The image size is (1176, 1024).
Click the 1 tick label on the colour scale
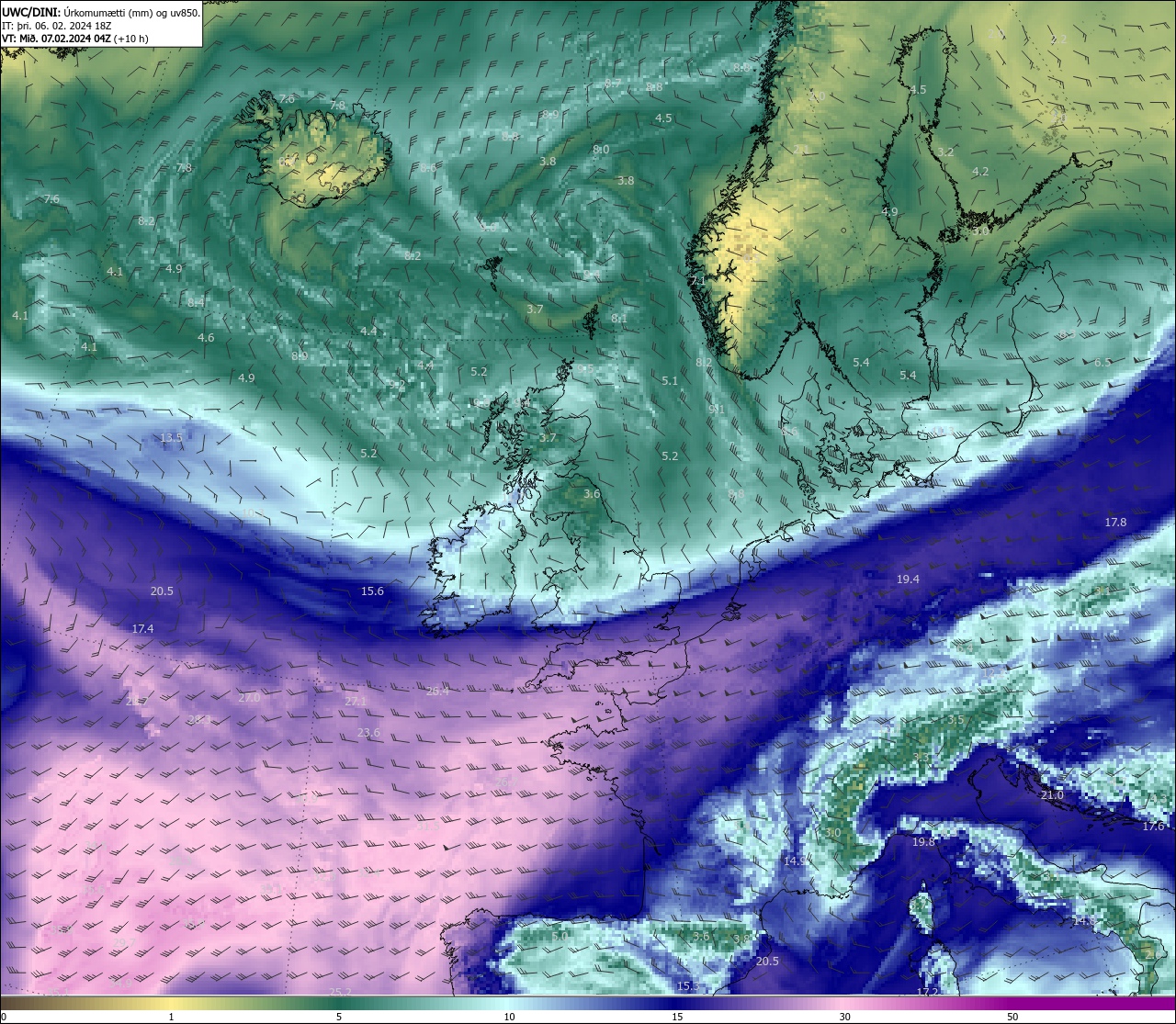172,1017
